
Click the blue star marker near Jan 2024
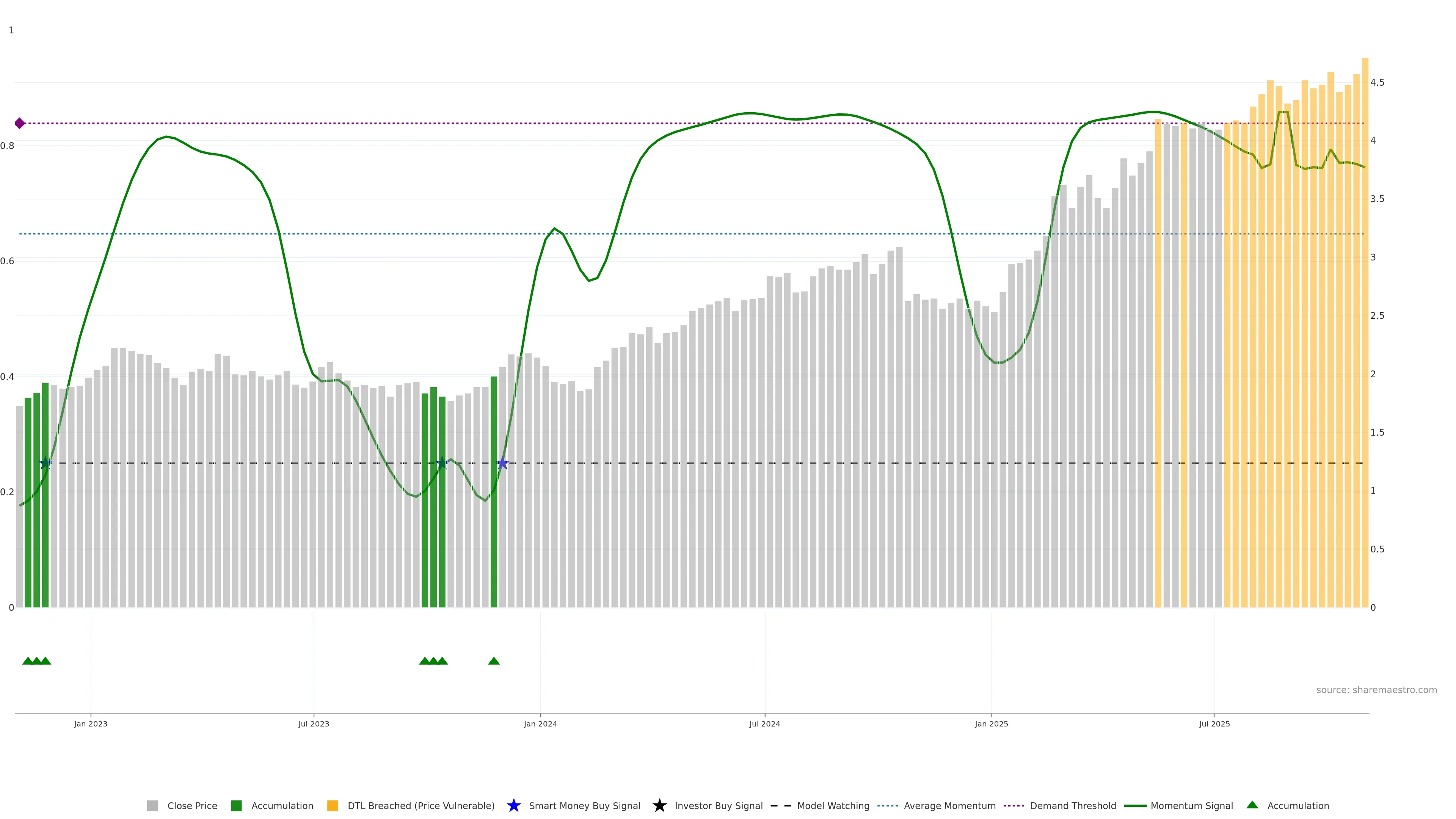point(502,463)
